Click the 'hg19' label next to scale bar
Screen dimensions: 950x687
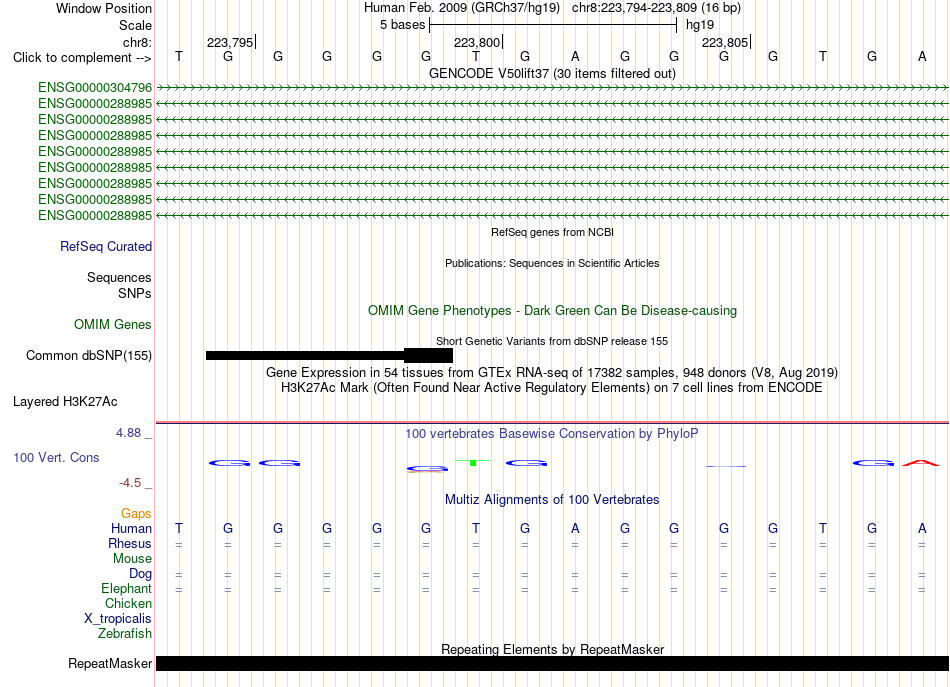700,25
